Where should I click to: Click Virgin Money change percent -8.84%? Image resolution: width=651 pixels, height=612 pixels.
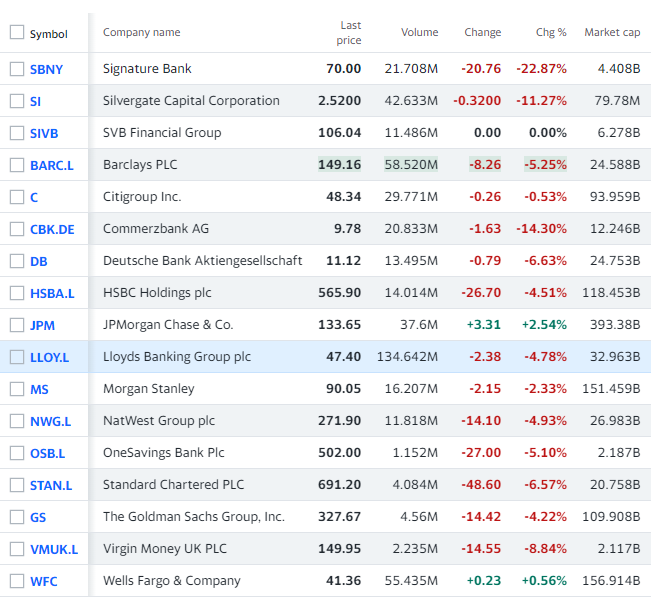coord(545,548)
